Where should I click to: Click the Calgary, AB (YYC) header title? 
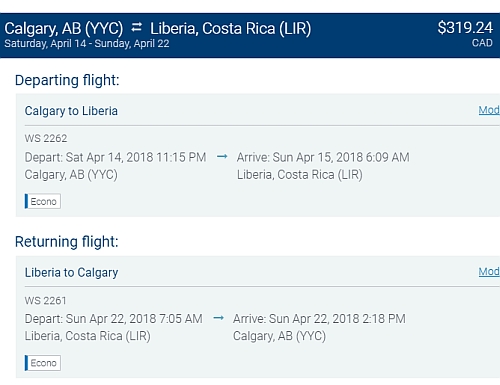coord(64,29)
